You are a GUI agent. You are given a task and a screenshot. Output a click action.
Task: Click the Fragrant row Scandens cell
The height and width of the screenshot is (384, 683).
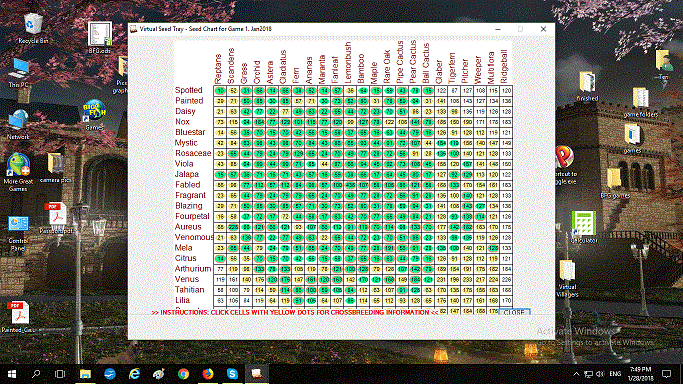233,196
